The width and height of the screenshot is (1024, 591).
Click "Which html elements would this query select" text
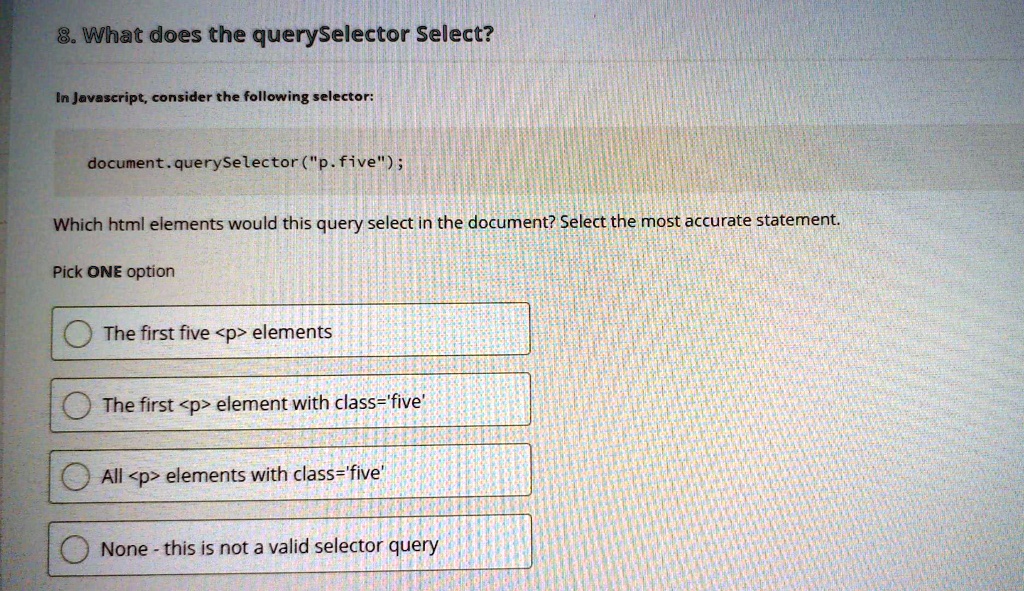pyautogui.click(x=250, y=223)
